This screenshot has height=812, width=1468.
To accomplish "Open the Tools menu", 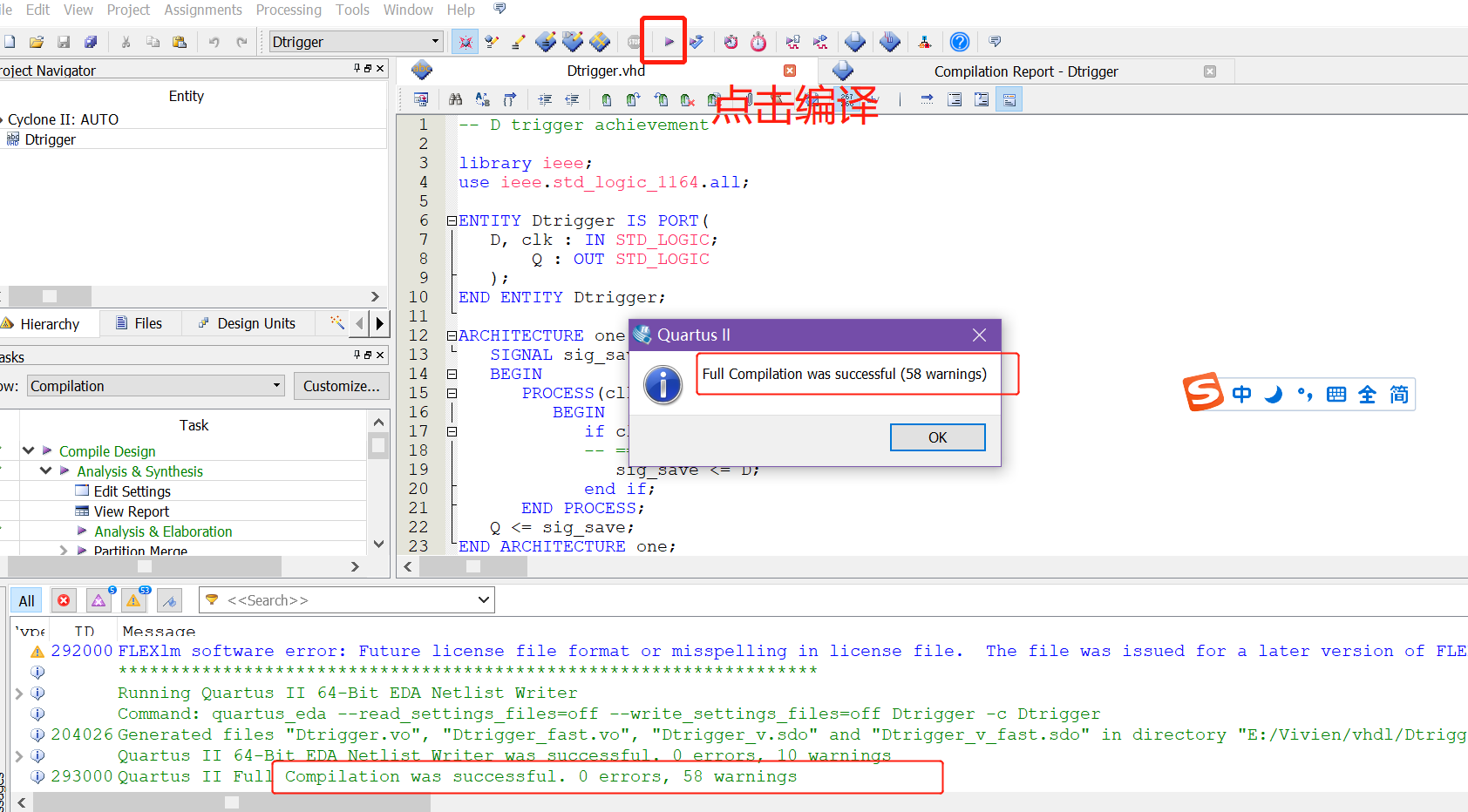I will [352, 10].
